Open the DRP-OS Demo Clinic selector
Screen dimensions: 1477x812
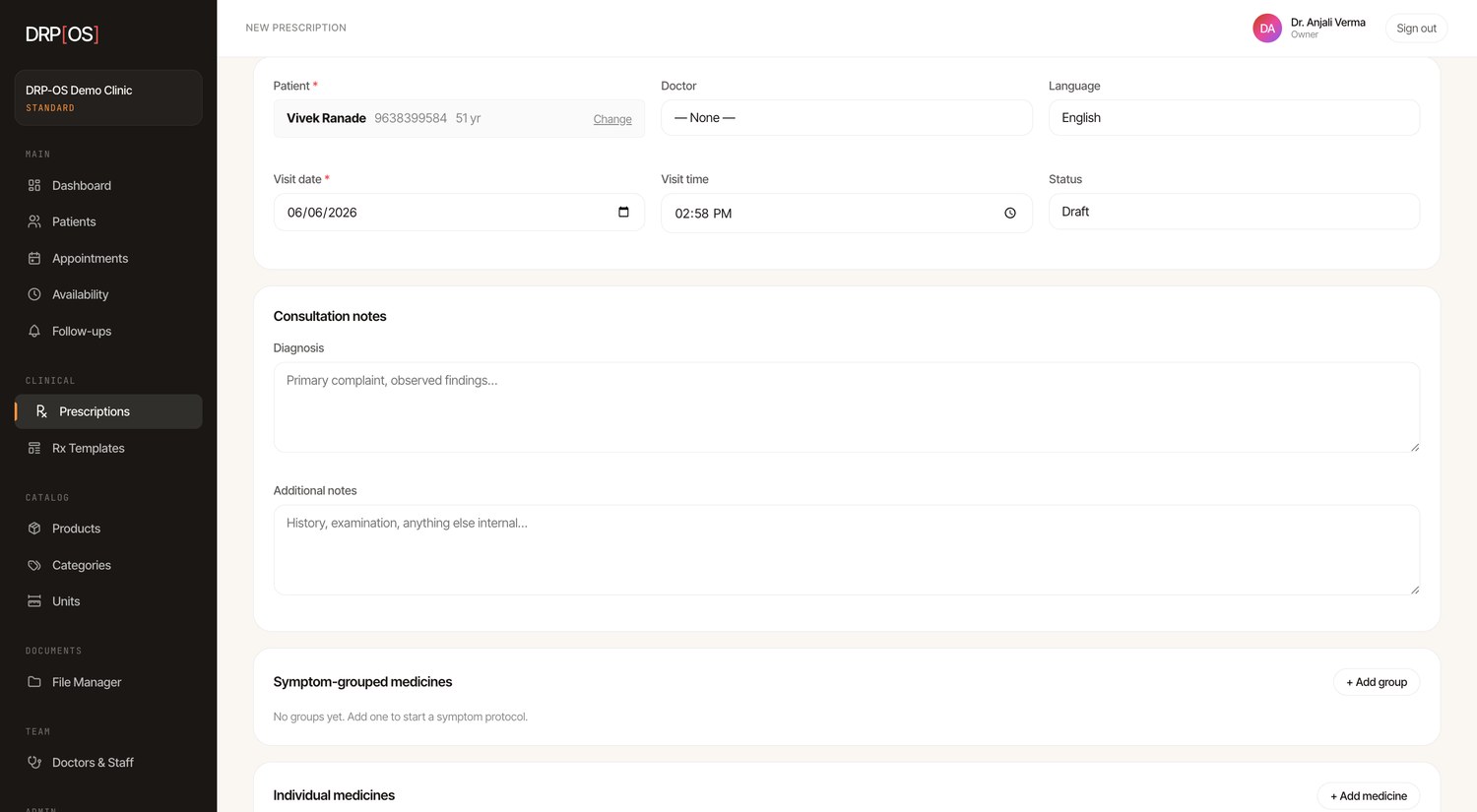[x=108, y=97]
